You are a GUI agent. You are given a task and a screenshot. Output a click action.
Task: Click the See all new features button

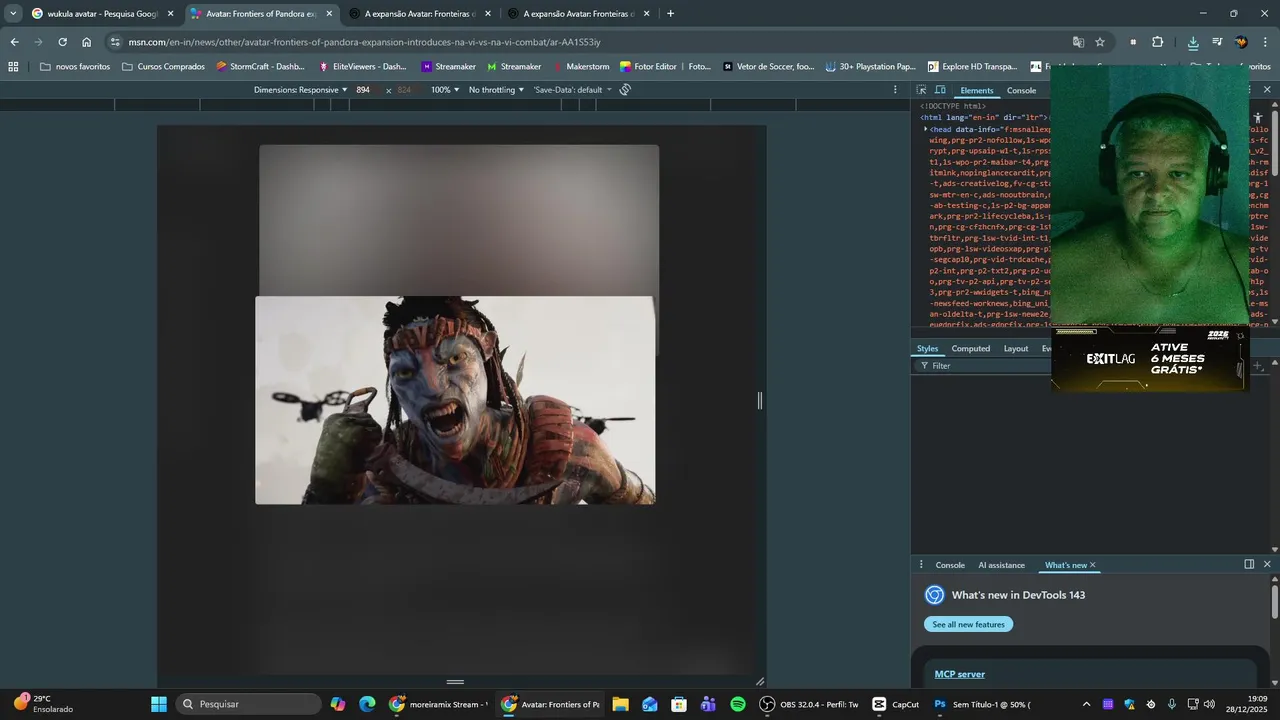click(968, 624)
